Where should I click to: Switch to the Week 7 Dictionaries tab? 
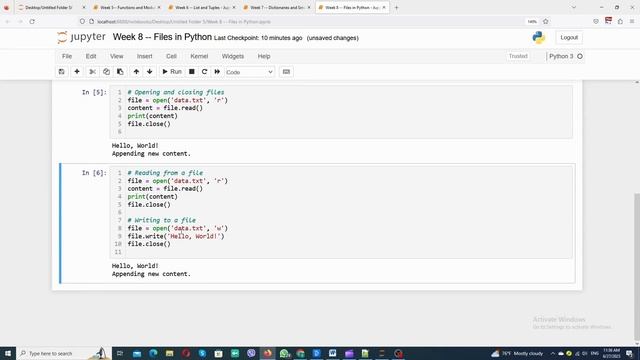277,7
